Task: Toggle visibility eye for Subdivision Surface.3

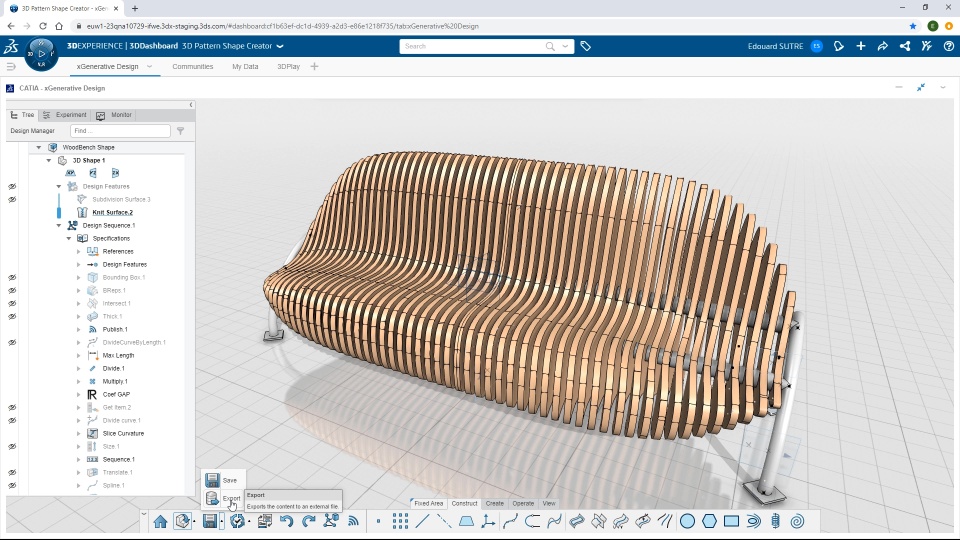Action: pyautogui.click(x=12, y=199)
